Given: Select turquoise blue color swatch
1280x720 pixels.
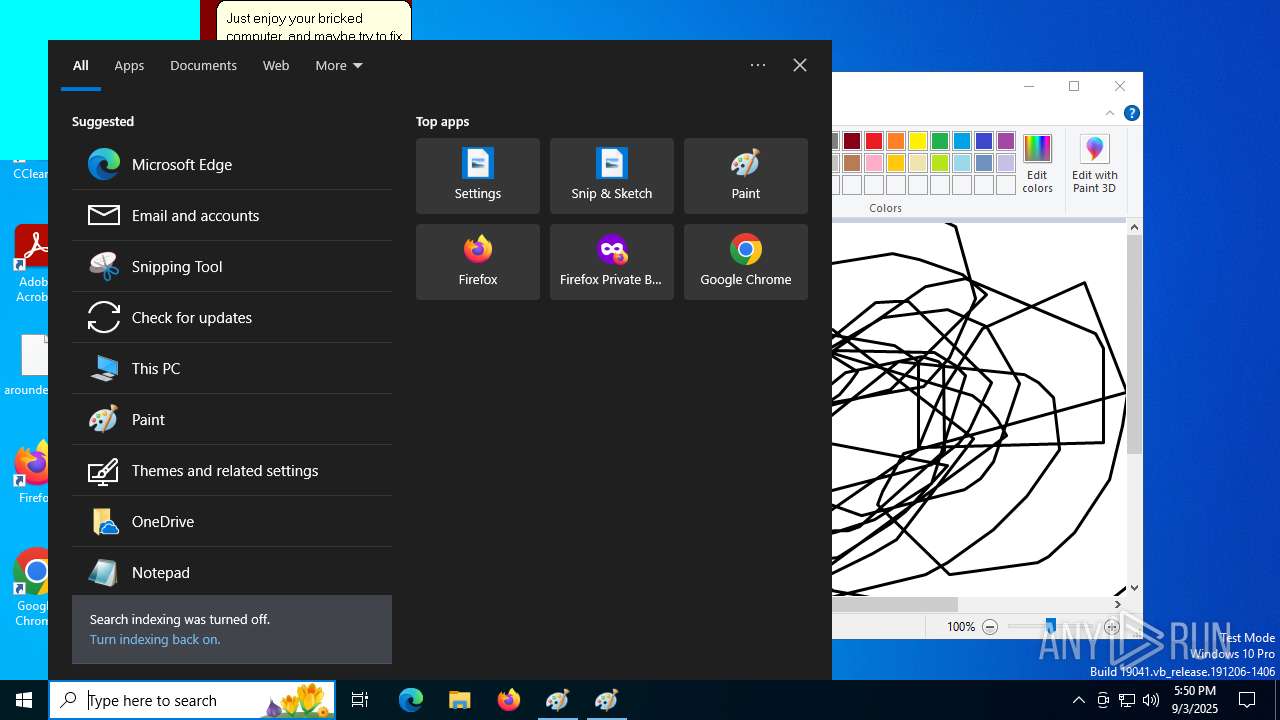Looking at the screenshot, I should tap(962, 141).
